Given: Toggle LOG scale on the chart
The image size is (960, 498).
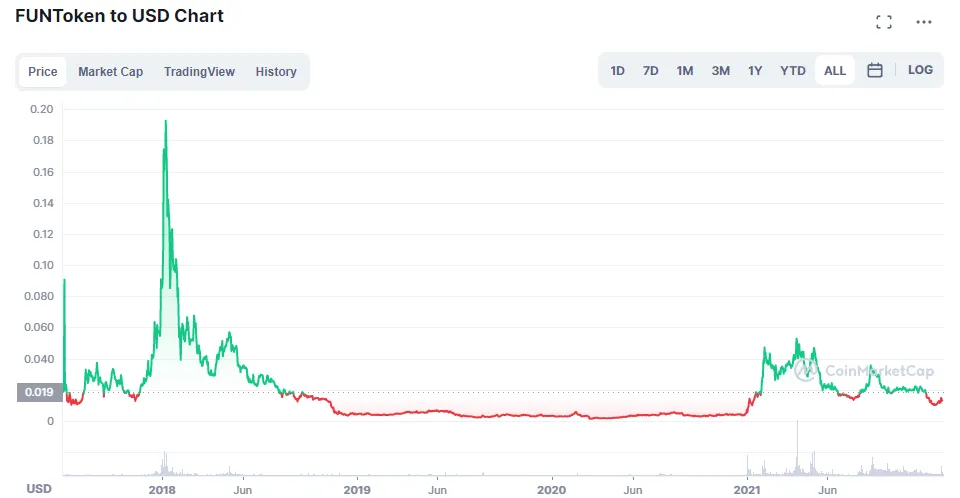Looking at the screenshot, I should point(920,70).
